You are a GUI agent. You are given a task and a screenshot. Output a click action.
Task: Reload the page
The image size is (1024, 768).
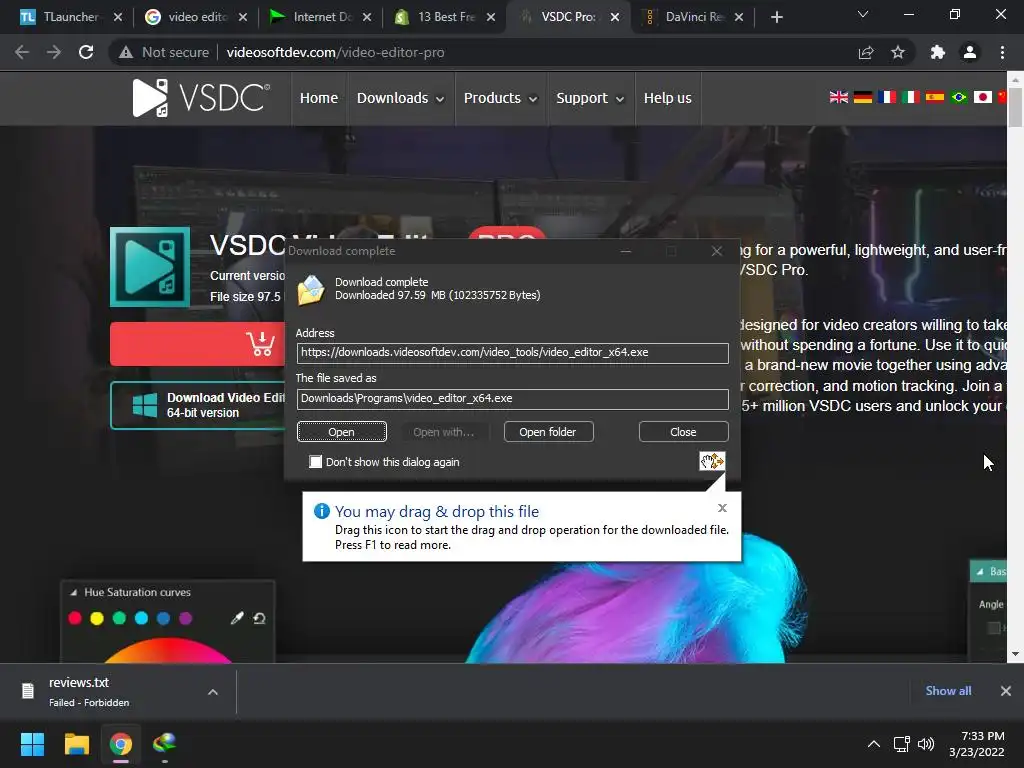pos(86,52)
